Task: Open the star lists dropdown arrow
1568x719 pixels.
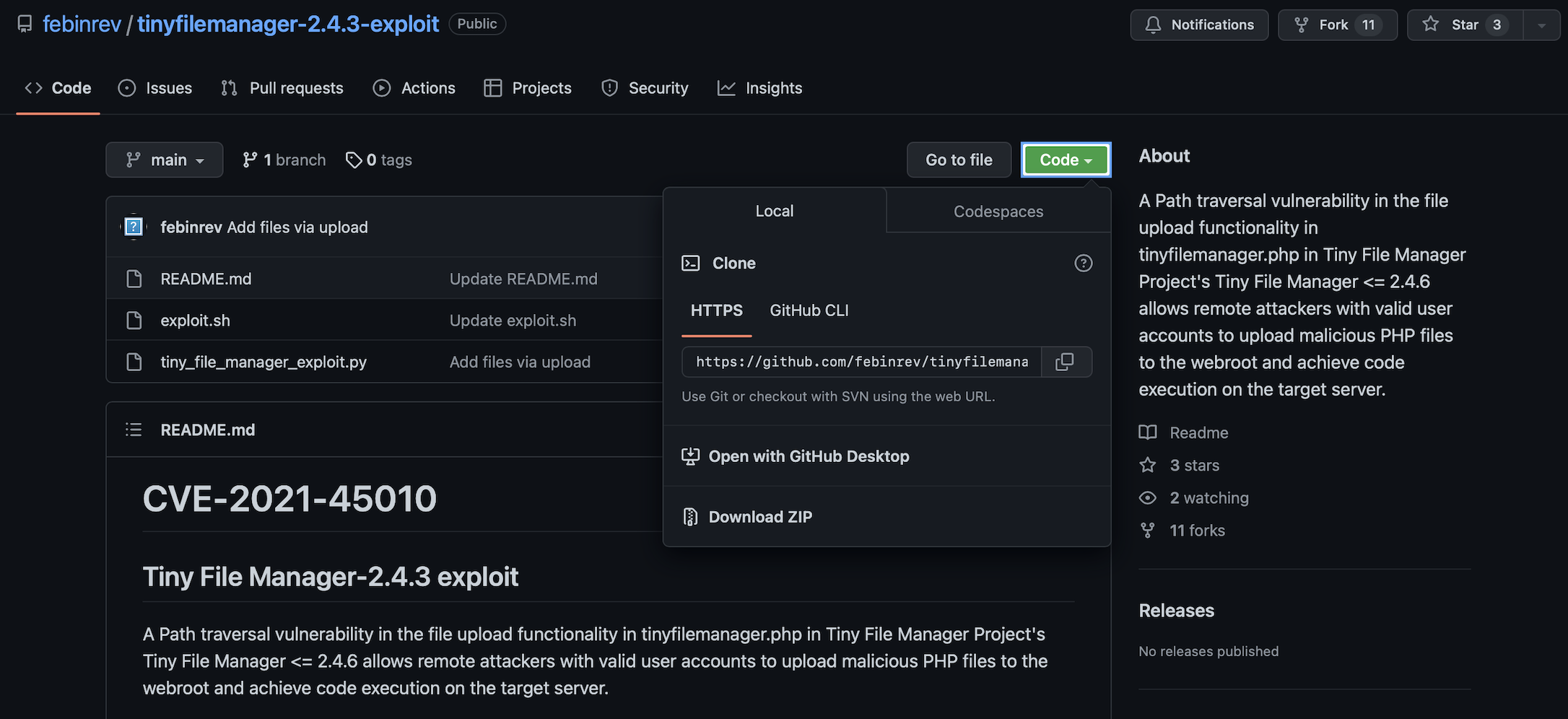Action: 1541,25
